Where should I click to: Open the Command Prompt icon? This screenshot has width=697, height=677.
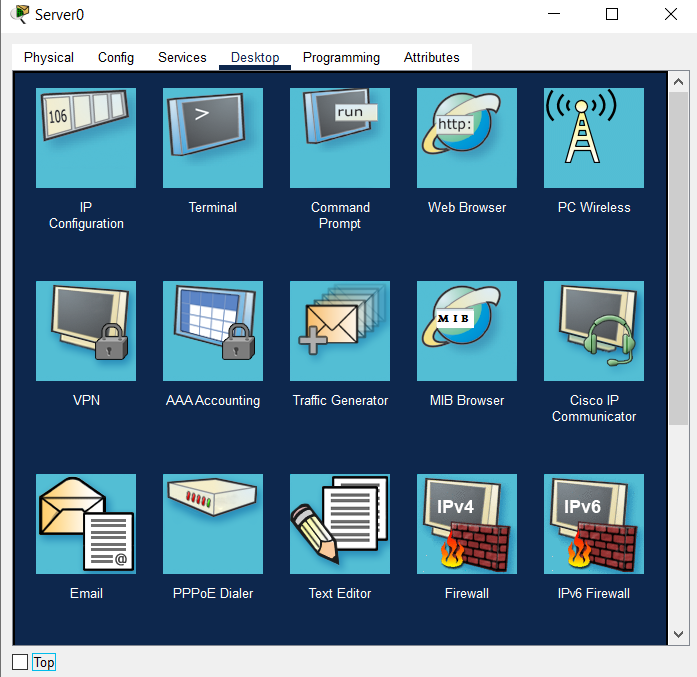(x=340, y=138)
